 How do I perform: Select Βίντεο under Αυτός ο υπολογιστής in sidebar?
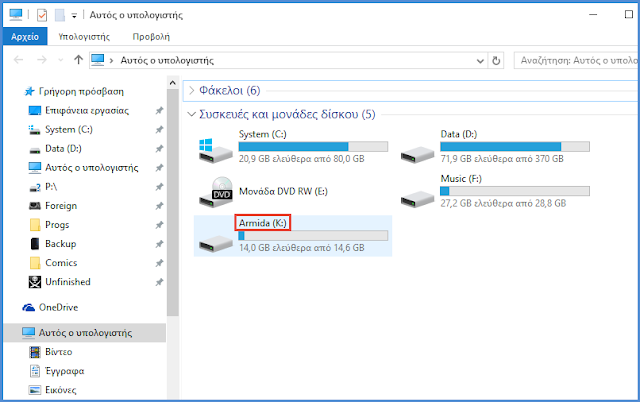point(59,352)
